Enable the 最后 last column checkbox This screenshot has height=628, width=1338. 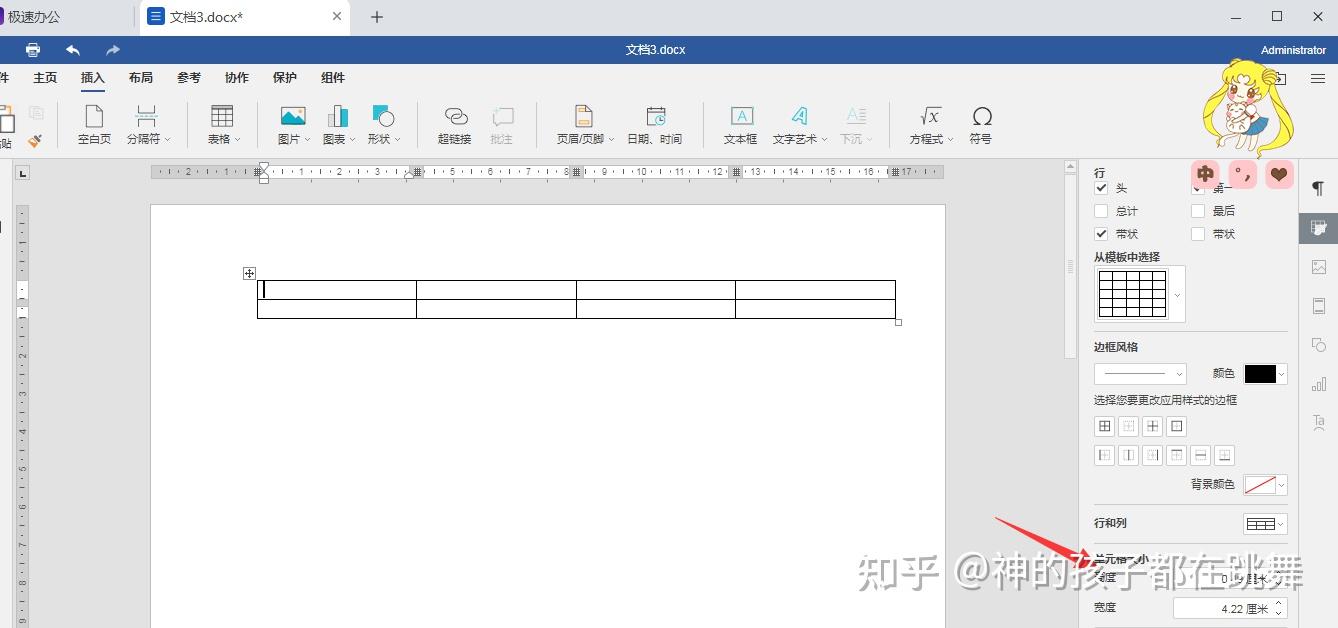click(x=1198, y=211)
